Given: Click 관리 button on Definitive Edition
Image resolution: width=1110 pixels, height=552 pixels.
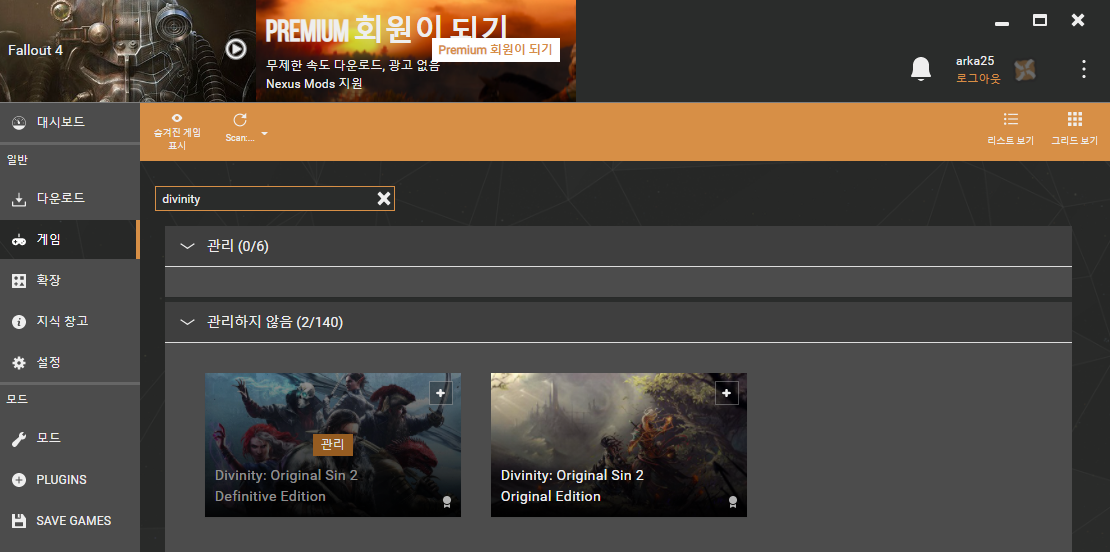Looking at the screenshot, I should coord(333,444).
